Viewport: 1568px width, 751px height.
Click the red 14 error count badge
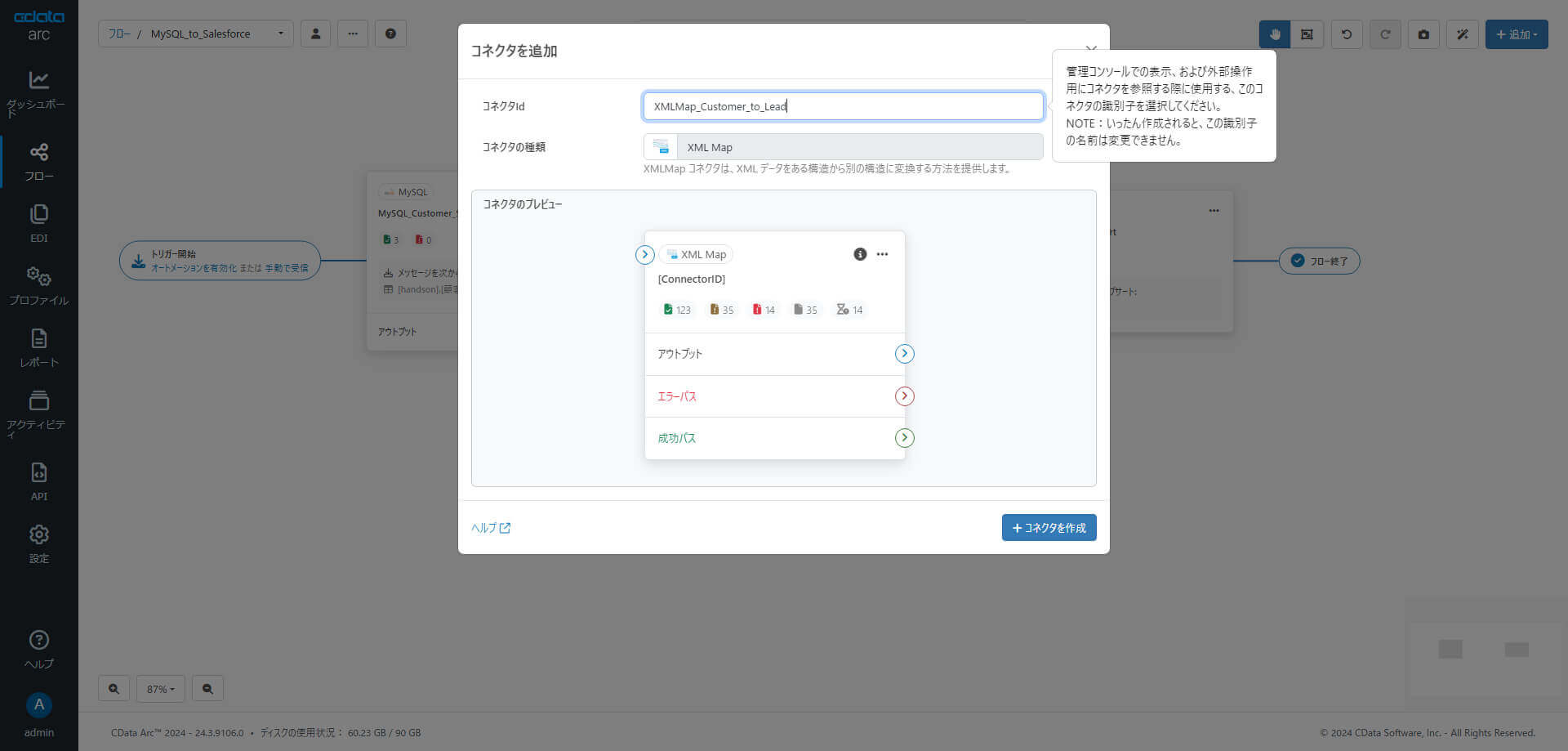tap(764, 310)
